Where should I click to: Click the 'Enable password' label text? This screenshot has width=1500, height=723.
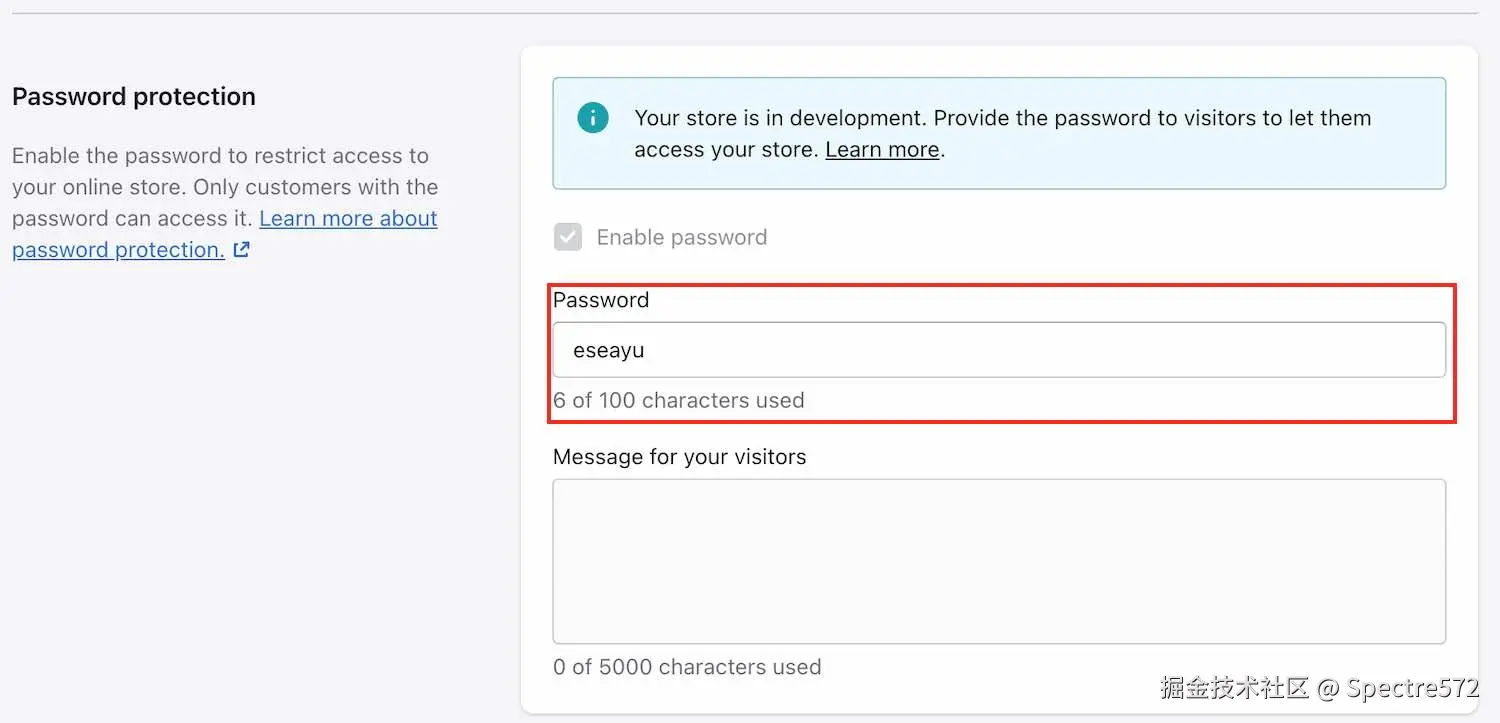[681, 237]
